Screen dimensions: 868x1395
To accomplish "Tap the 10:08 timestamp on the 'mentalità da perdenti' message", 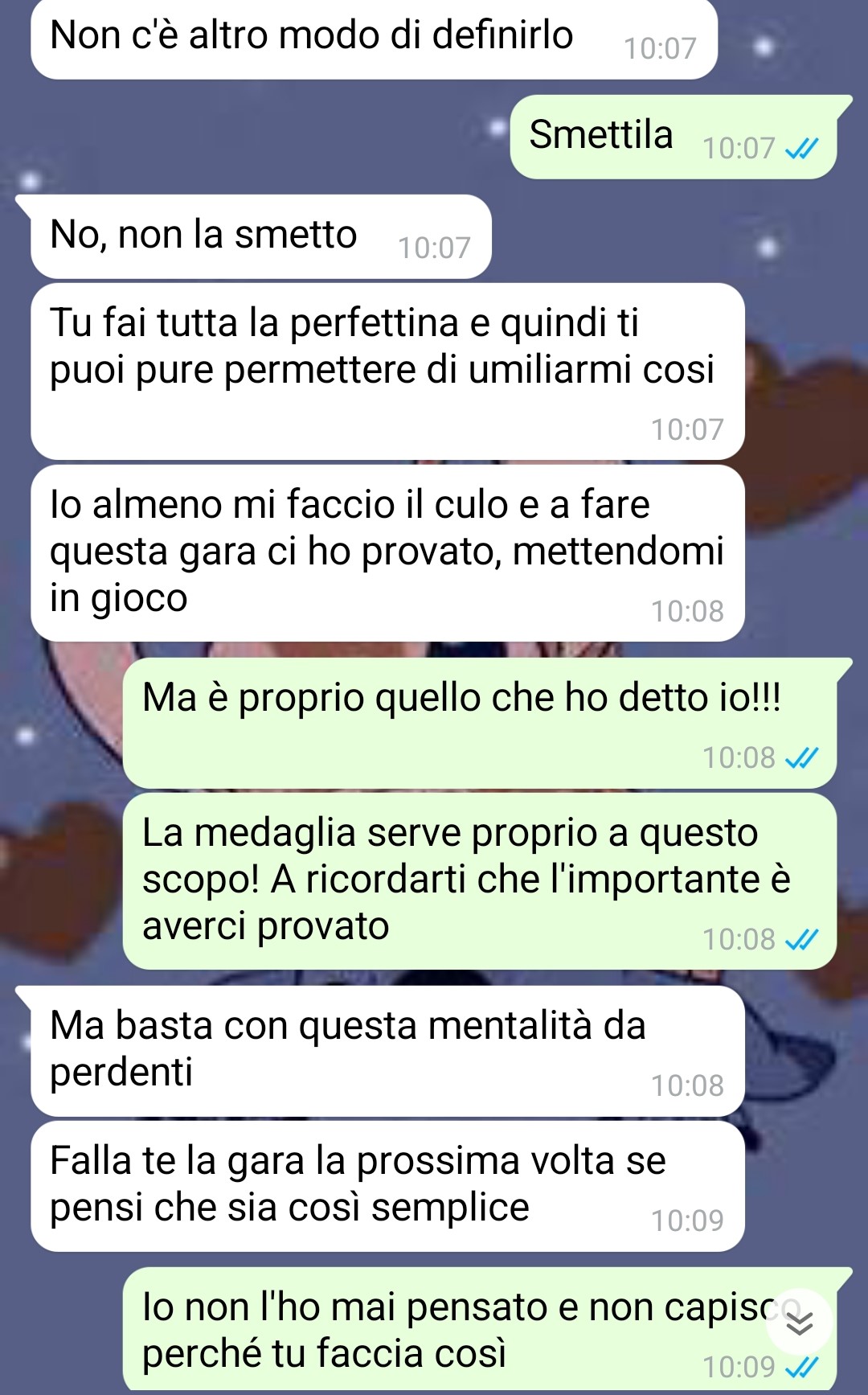I will click(687, 1086).
